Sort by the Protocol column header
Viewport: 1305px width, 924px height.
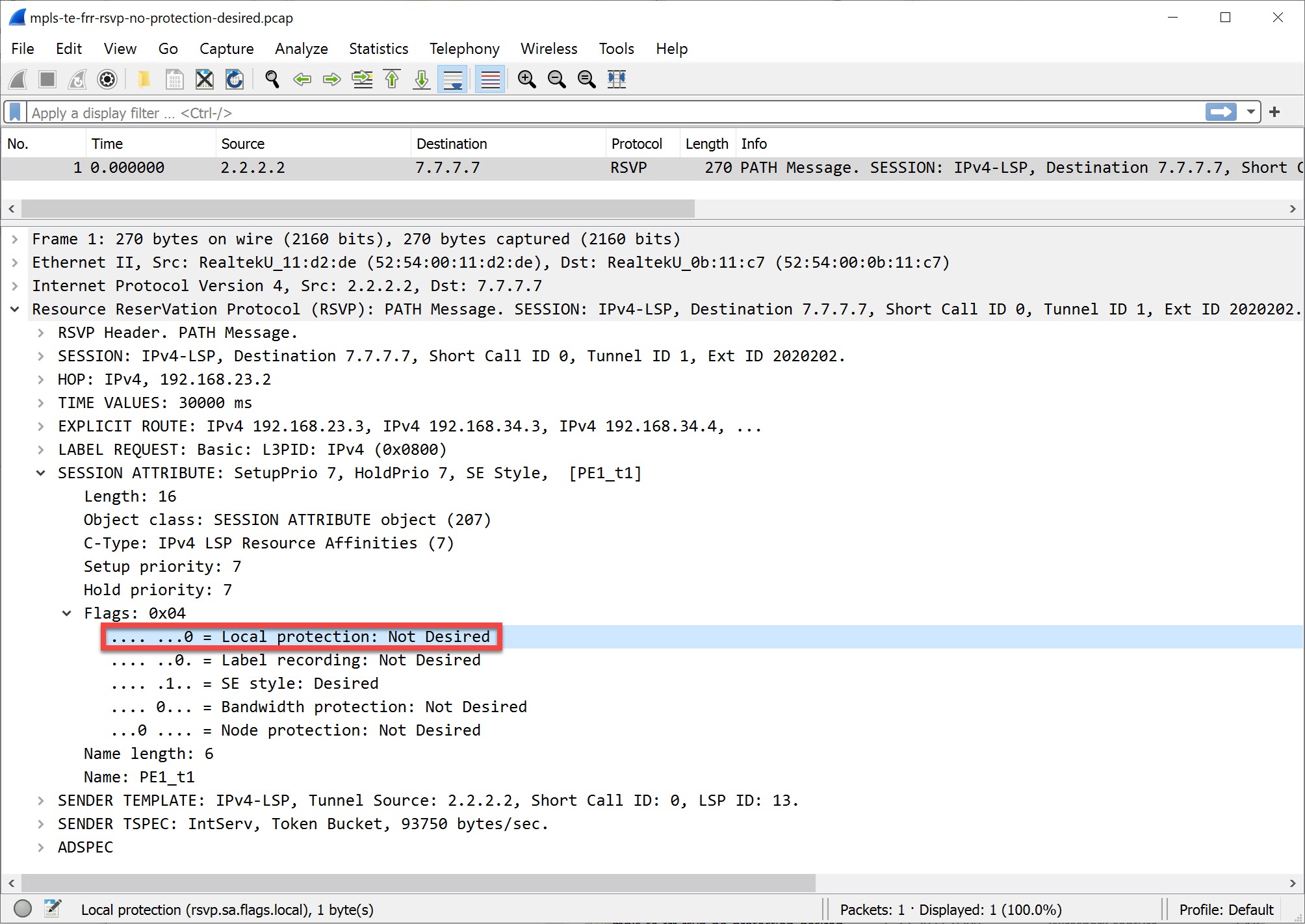[643, 144]
